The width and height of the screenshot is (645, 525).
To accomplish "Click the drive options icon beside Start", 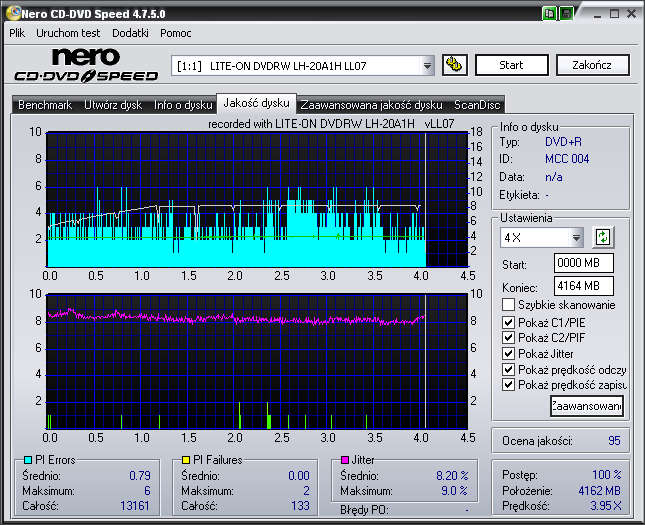I will pyautogui.click(x=455, y=66).
